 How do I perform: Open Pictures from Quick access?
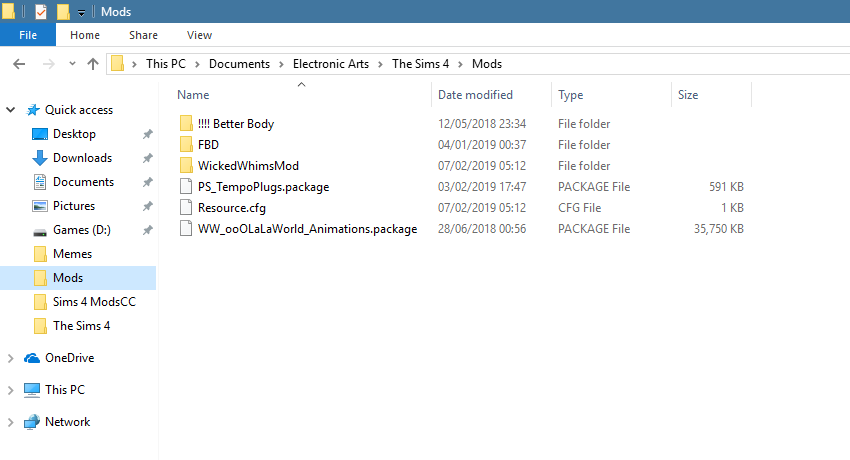74,206
